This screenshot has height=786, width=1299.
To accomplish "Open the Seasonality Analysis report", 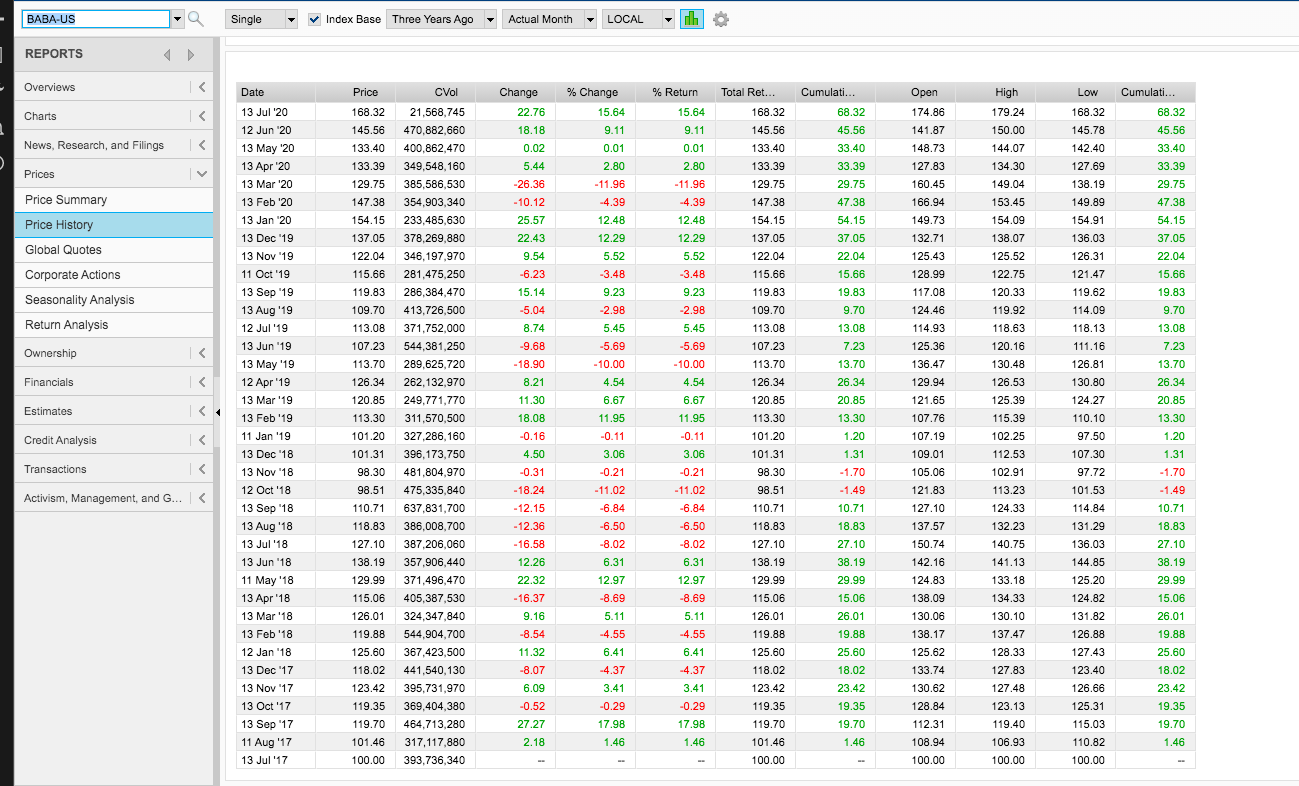I will 114,300.
